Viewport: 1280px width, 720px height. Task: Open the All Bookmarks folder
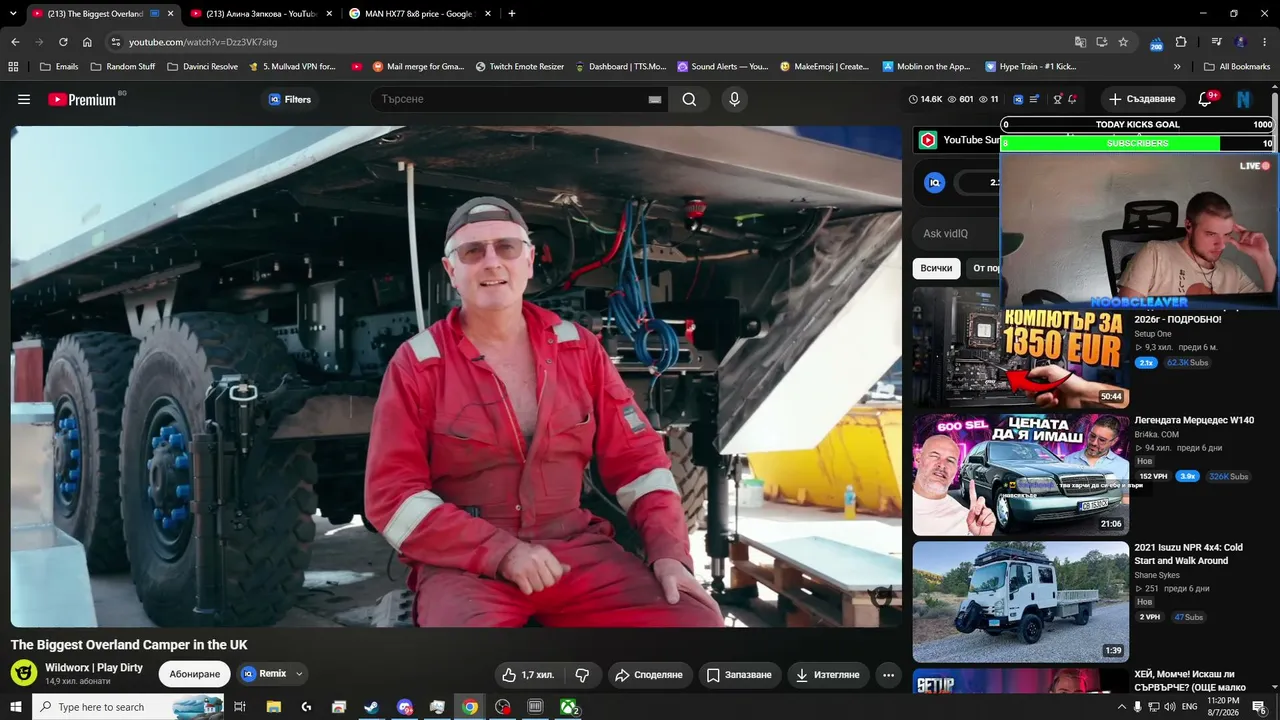[x=1237, y=67]
